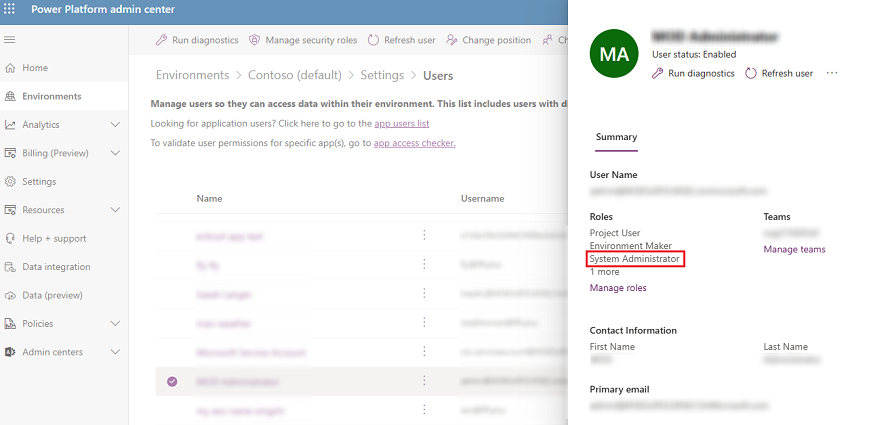Screen dimensions: 888x425
Task: Click Refresh user in the user panel
Action: [779, 73]
